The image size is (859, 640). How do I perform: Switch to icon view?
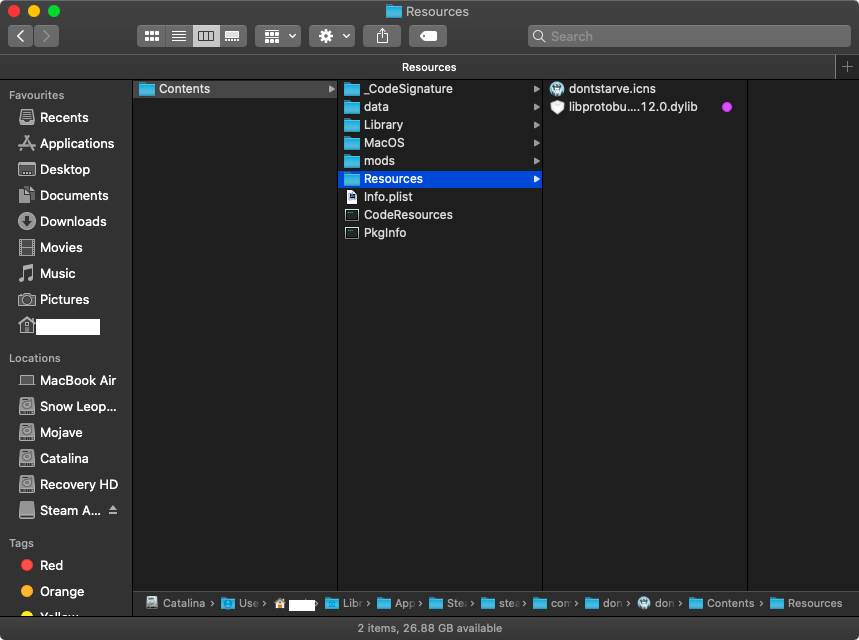pos(152,36)
